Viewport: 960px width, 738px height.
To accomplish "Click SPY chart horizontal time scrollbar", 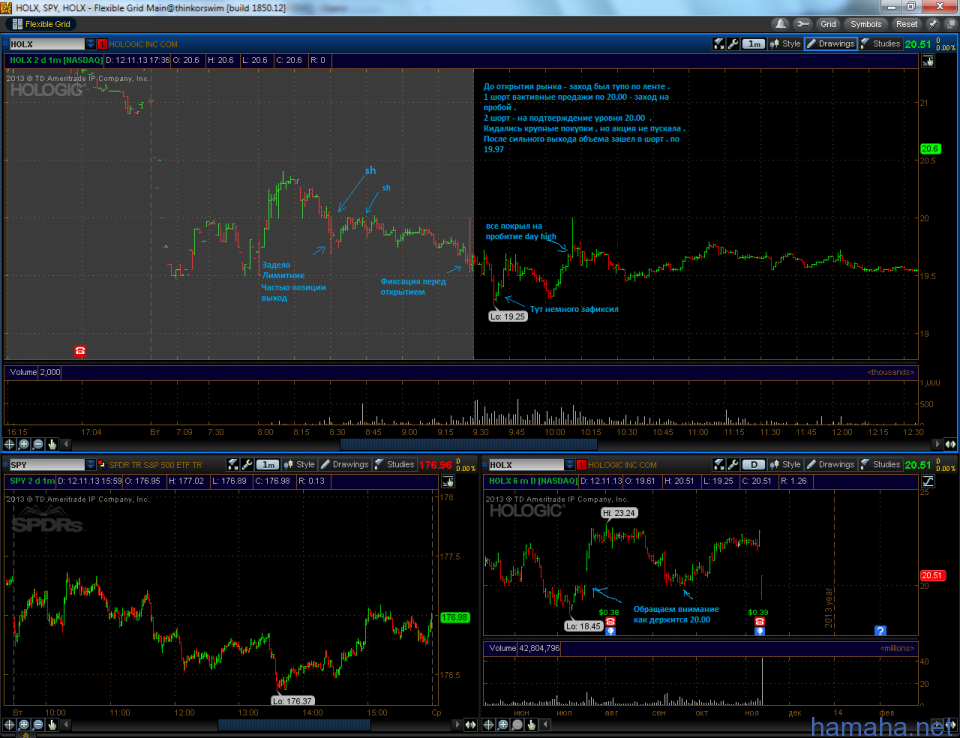I will point(294,725).
